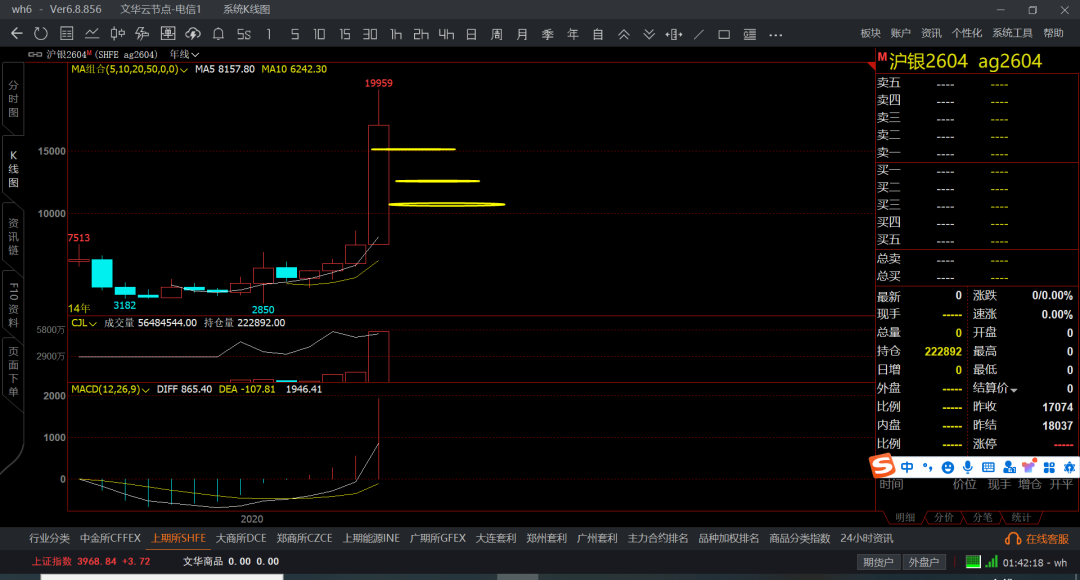Viewport: 1080px width, 580px height.
Task: Click the orange headset customer service icon
Action: pos(1013,539)
